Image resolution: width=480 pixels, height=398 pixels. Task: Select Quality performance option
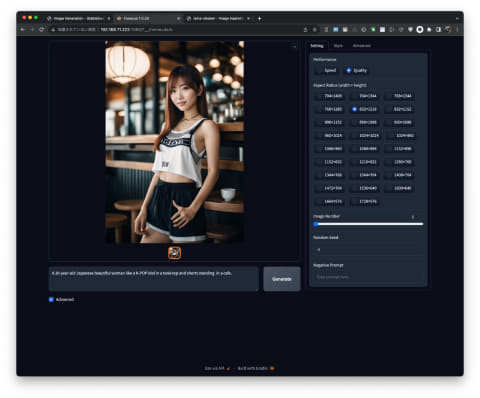point(356,70)
